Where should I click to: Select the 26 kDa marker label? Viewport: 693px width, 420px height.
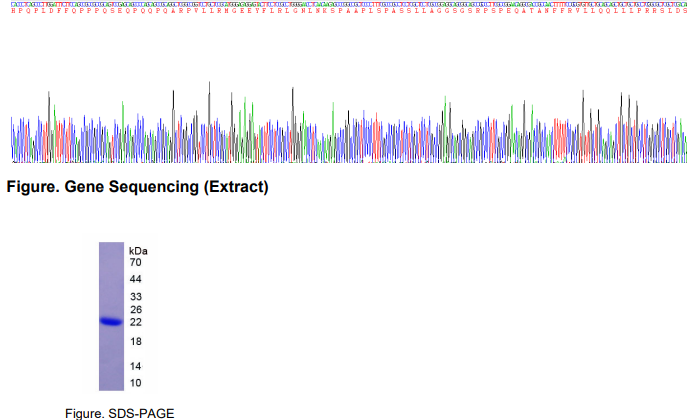click(x=135, y=309)
